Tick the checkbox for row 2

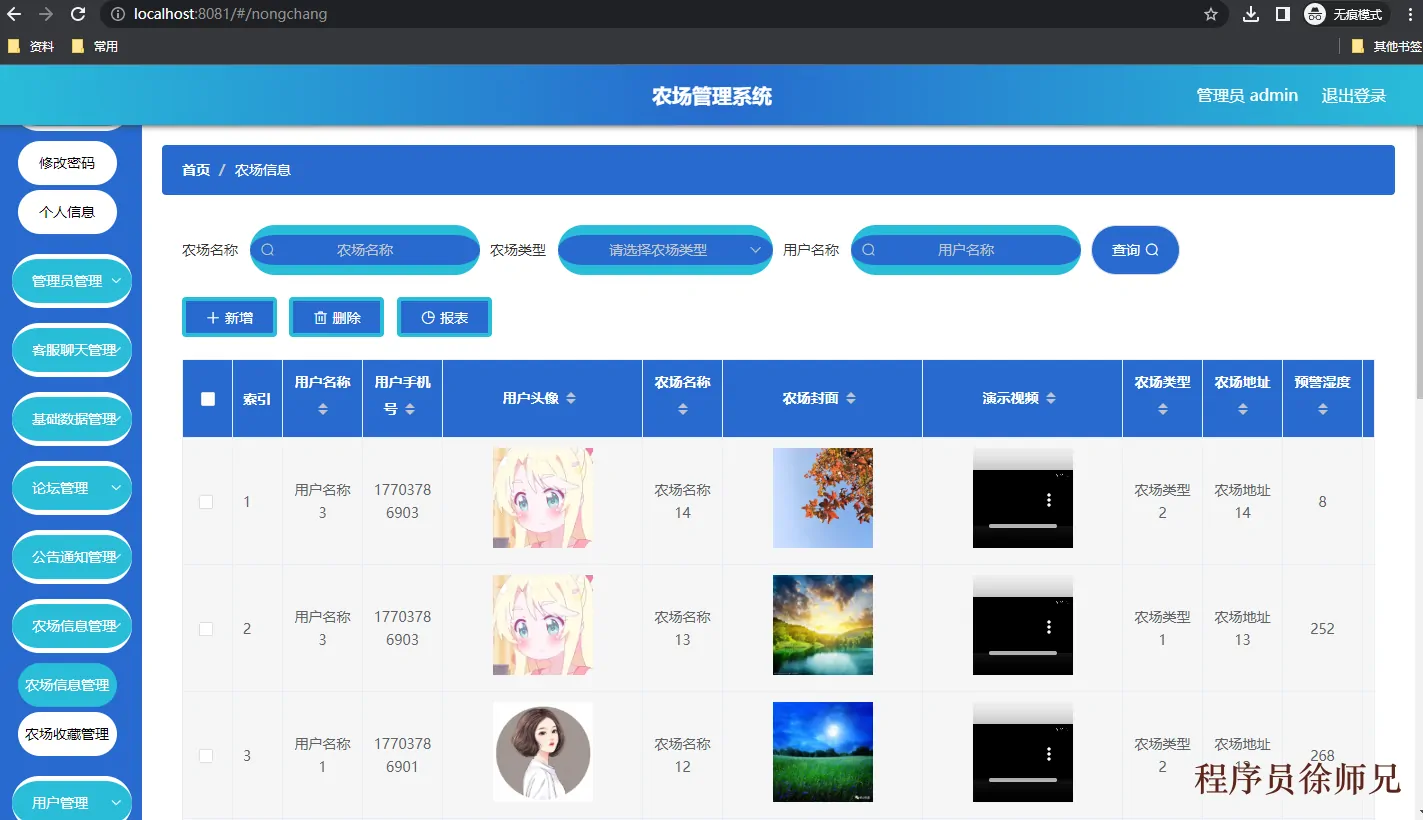point(206,629)
